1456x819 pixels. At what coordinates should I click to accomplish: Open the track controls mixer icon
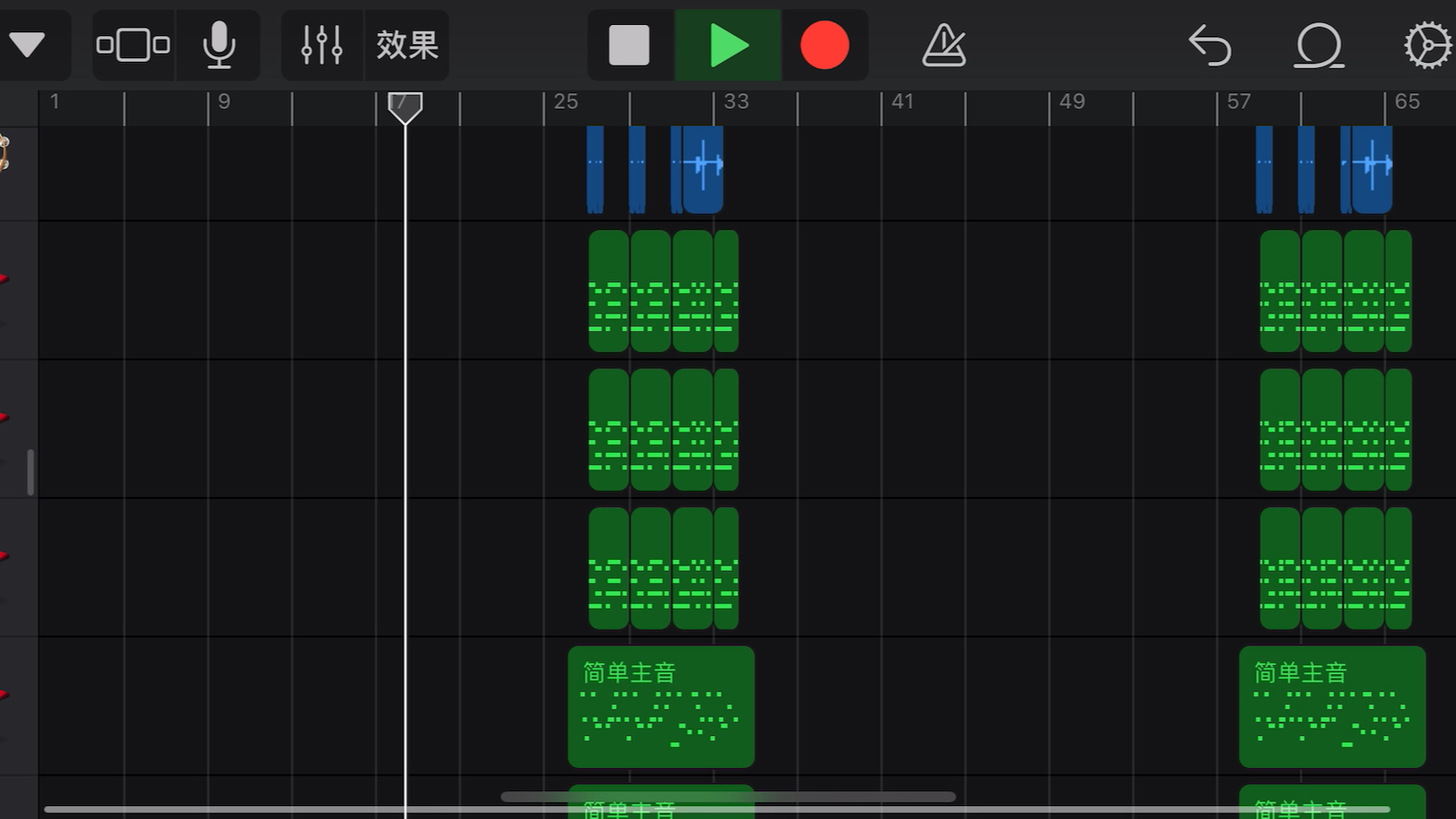(x=322, y=44)
